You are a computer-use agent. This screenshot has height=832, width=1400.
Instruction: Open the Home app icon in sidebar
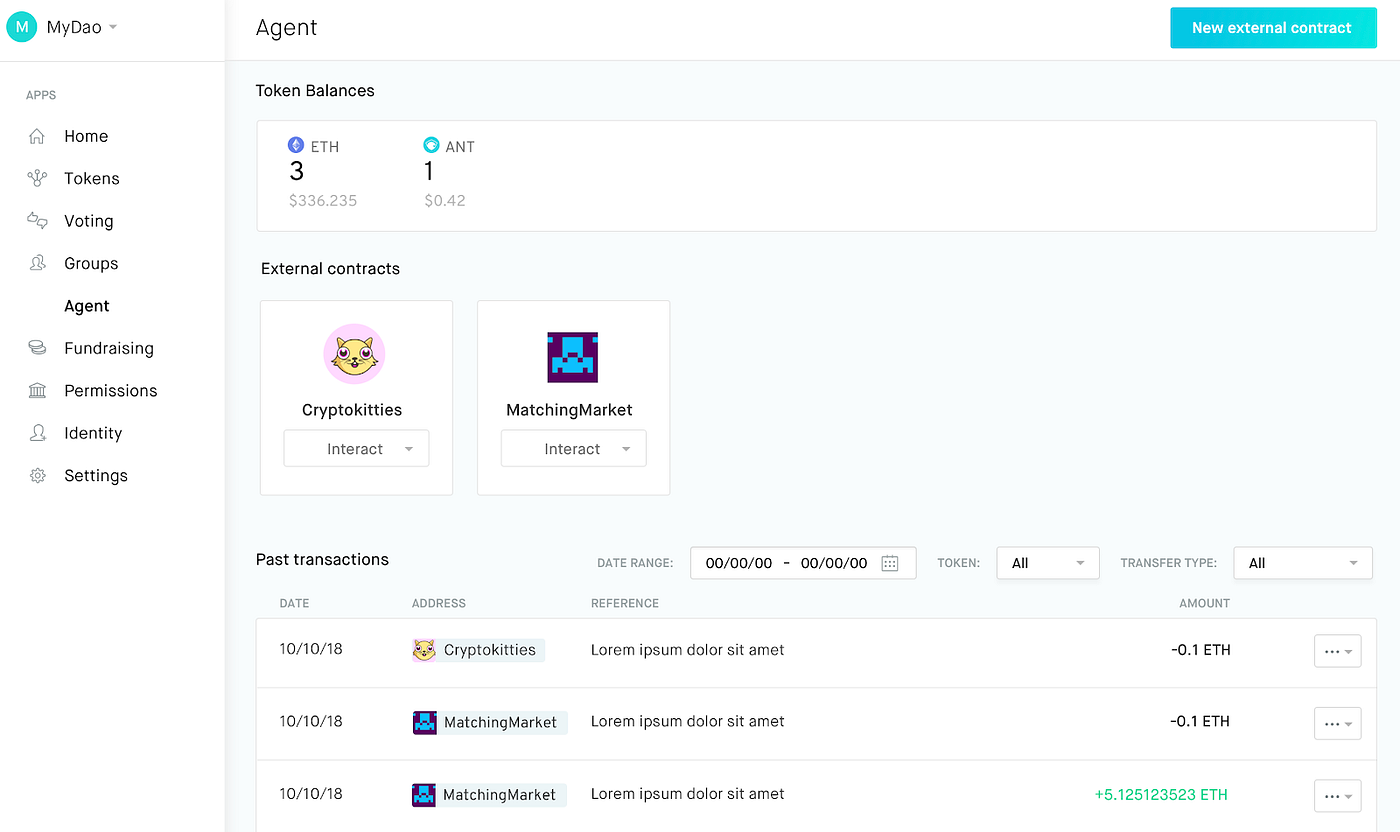[38, 136]
